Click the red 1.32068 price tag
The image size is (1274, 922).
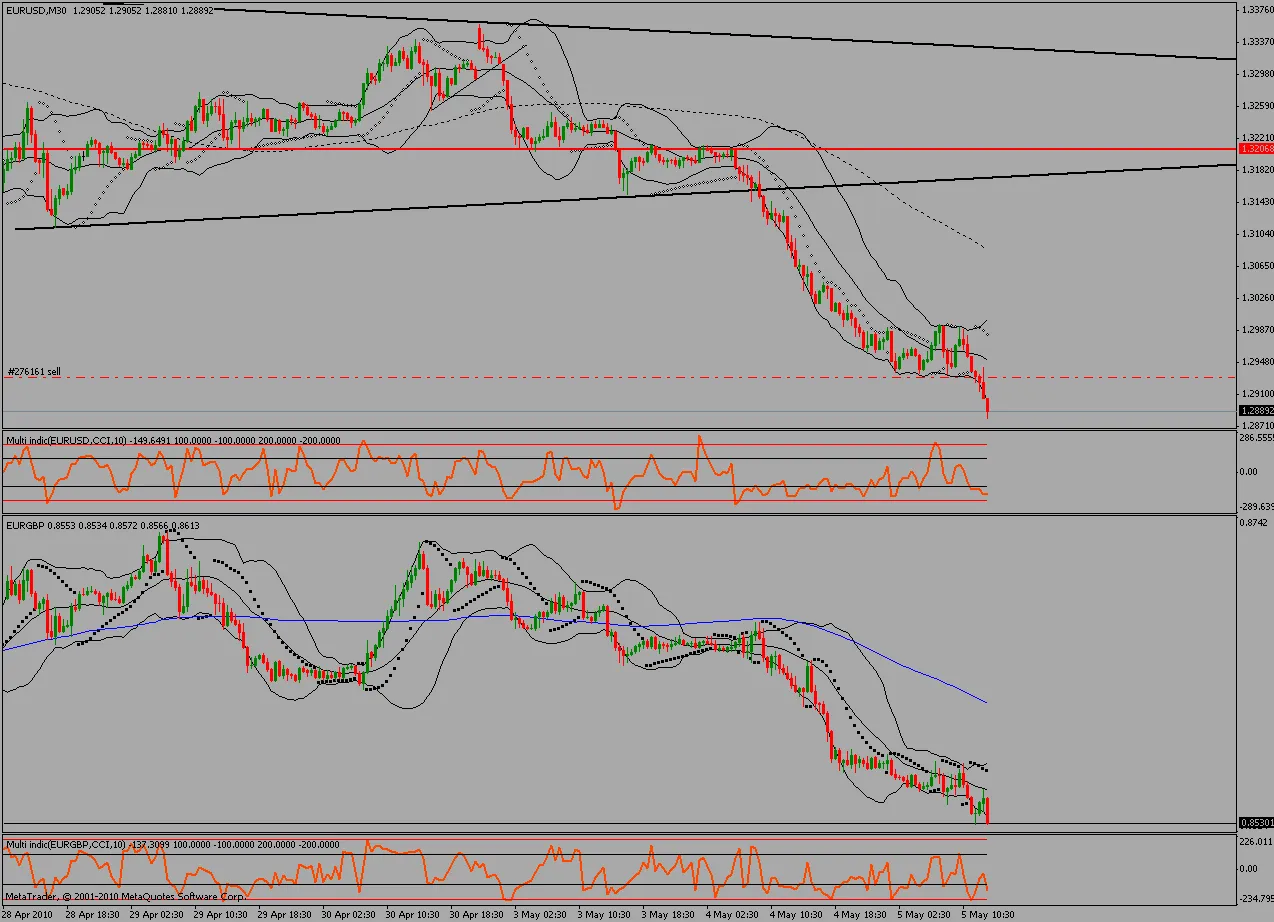point(1252,147)
